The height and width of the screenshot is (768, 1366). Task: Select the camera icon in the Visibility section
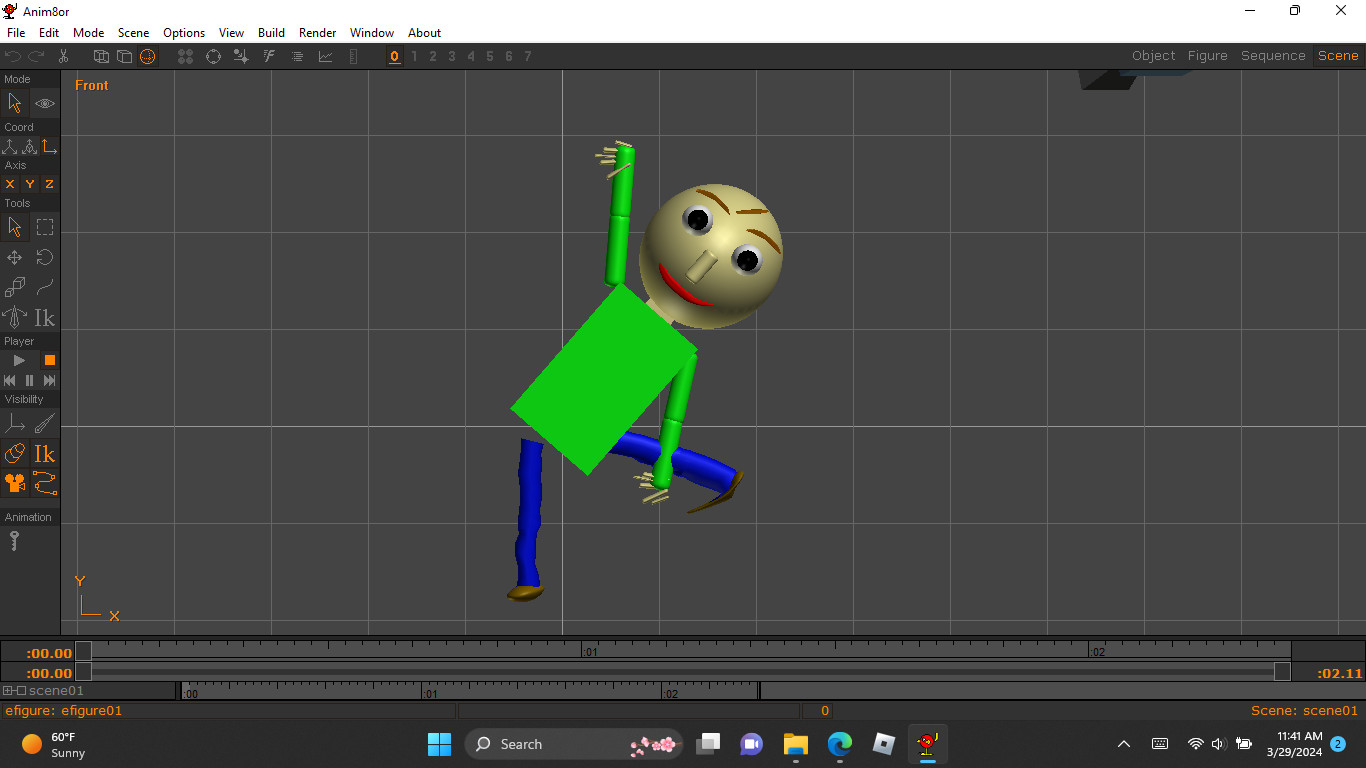(15, 483)
